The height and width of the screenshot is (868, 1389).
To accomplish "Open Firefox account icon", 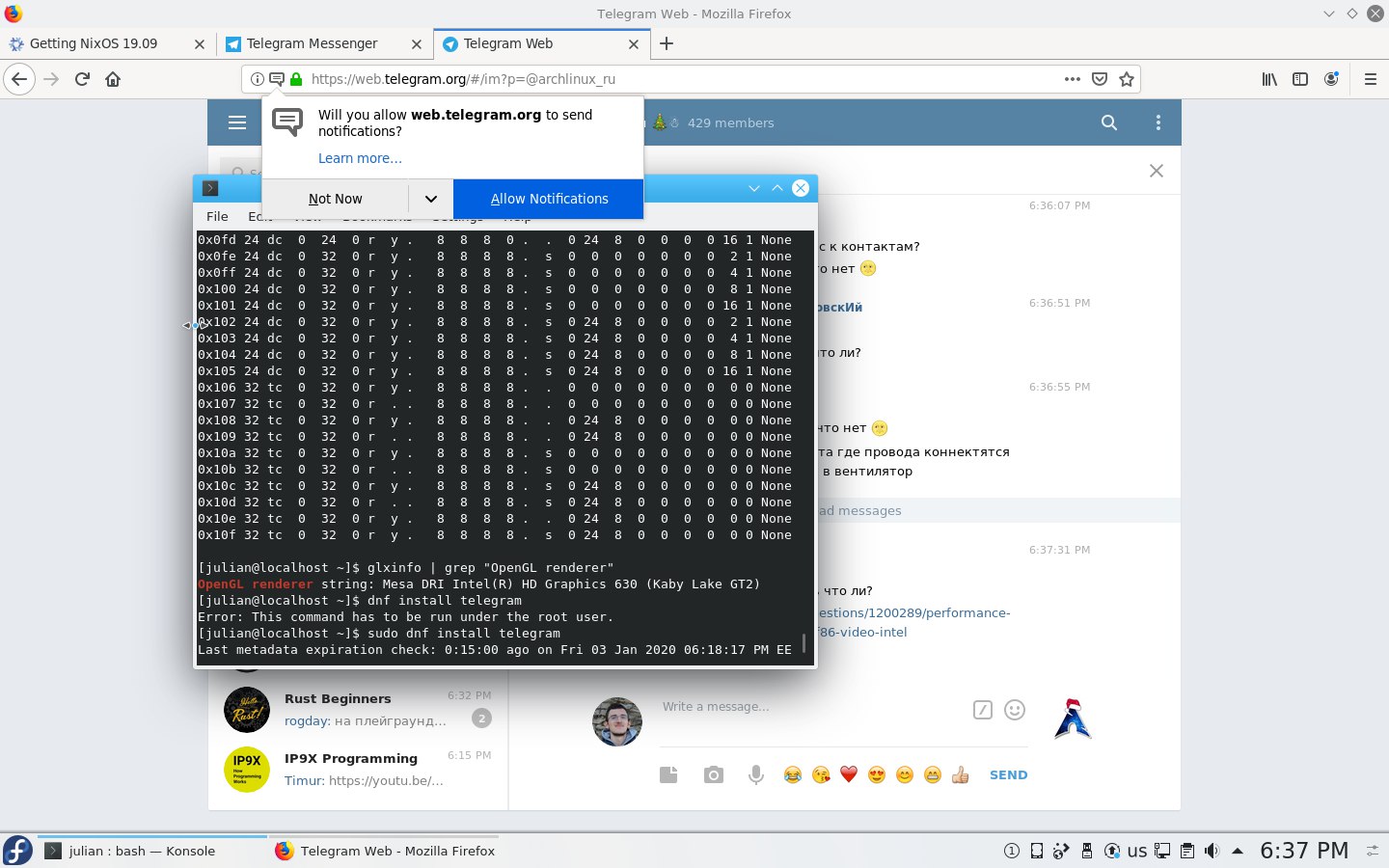I will coord(1331,79).
